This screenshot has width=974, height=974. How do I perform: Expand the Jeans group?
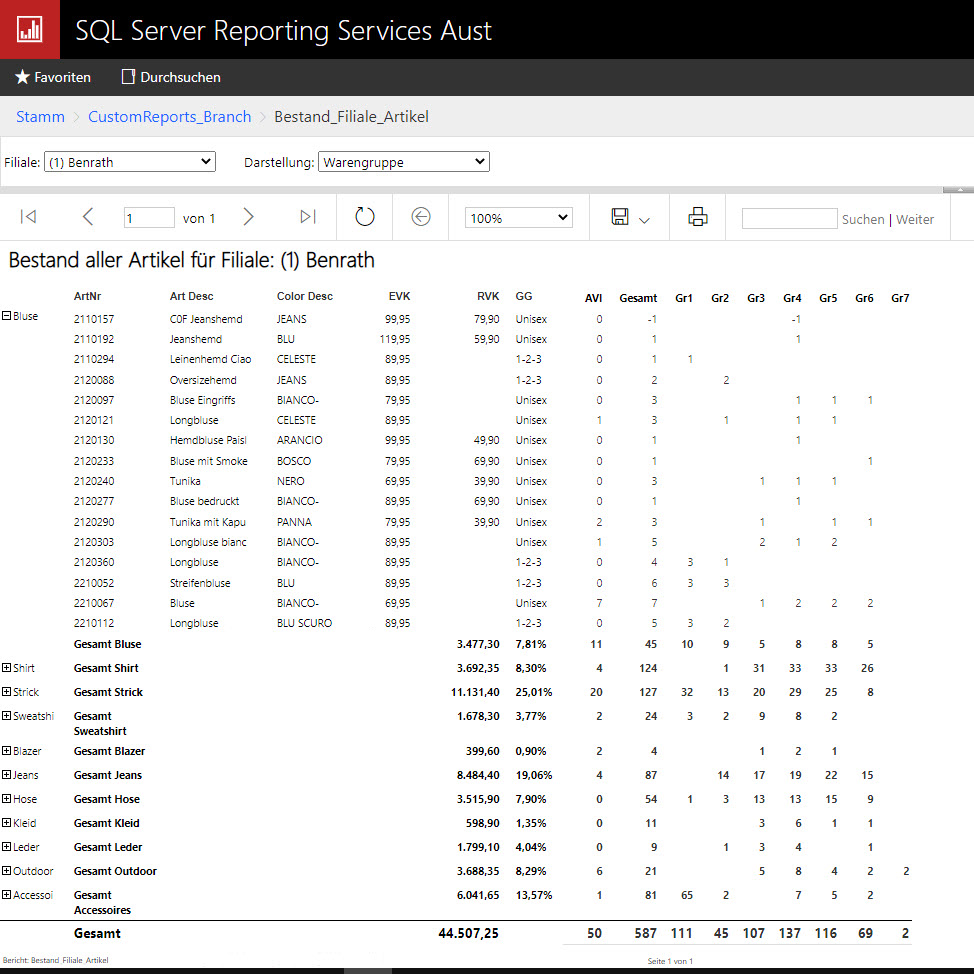7,775
